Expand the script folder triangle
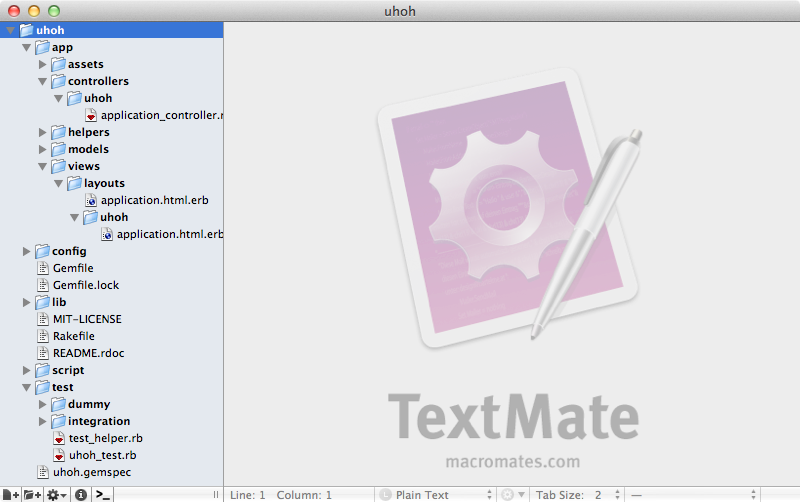 pyautogui.click(x=27, y=370)
